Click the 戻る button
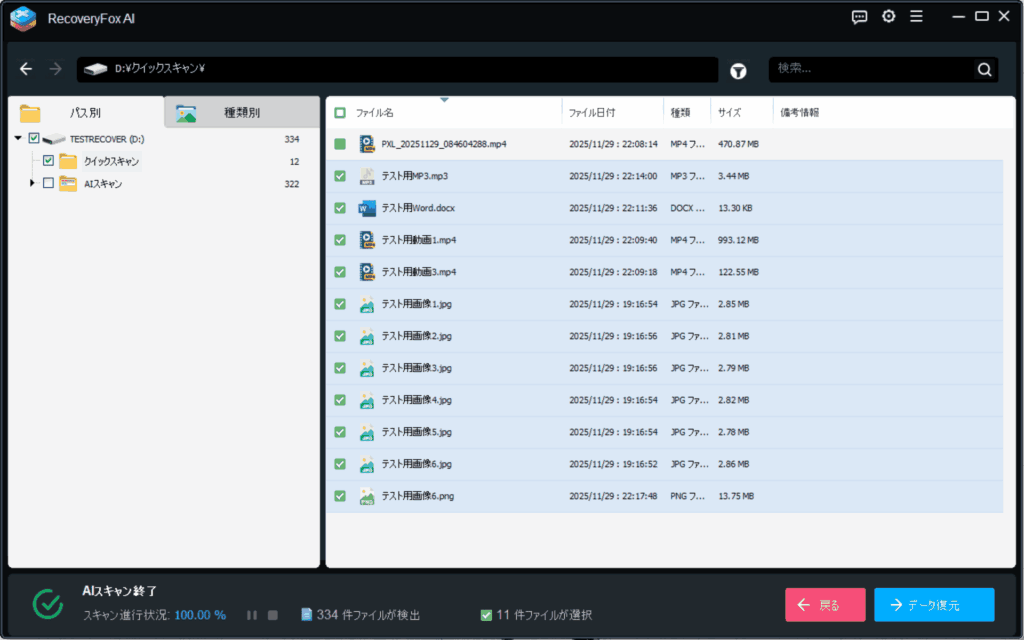This screenshot has width=1024, height=640. pyautogui.click(x=824, y=605)
